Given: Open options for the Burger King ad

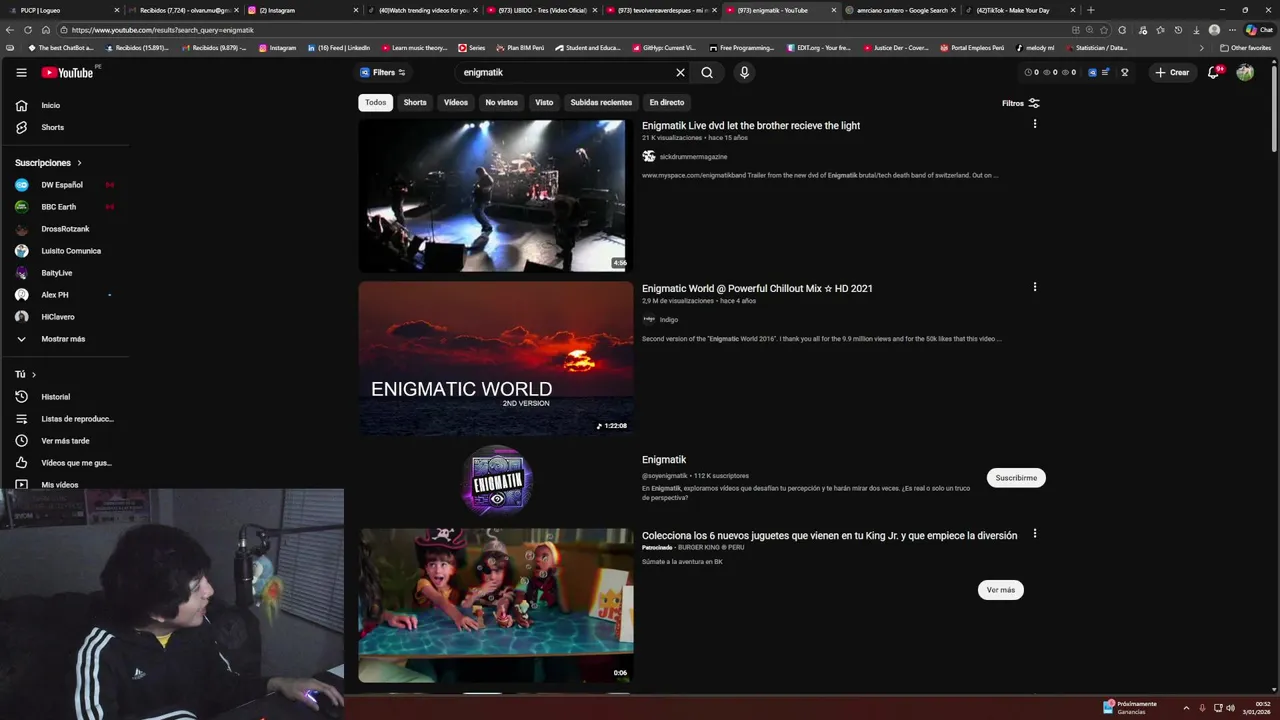Looking at the screenshot, I should [1034, 534].
